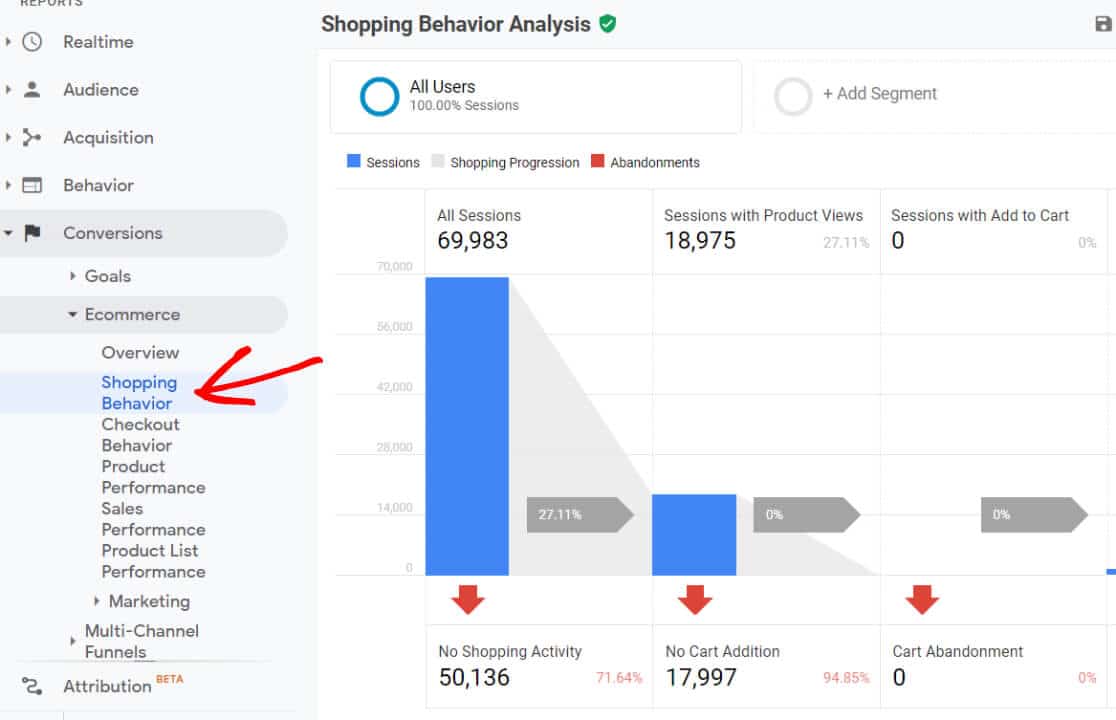Screen dimensions: 1116x720
Task: Collapse the Ecommerce submenu arrow
Action: [73, 314]
